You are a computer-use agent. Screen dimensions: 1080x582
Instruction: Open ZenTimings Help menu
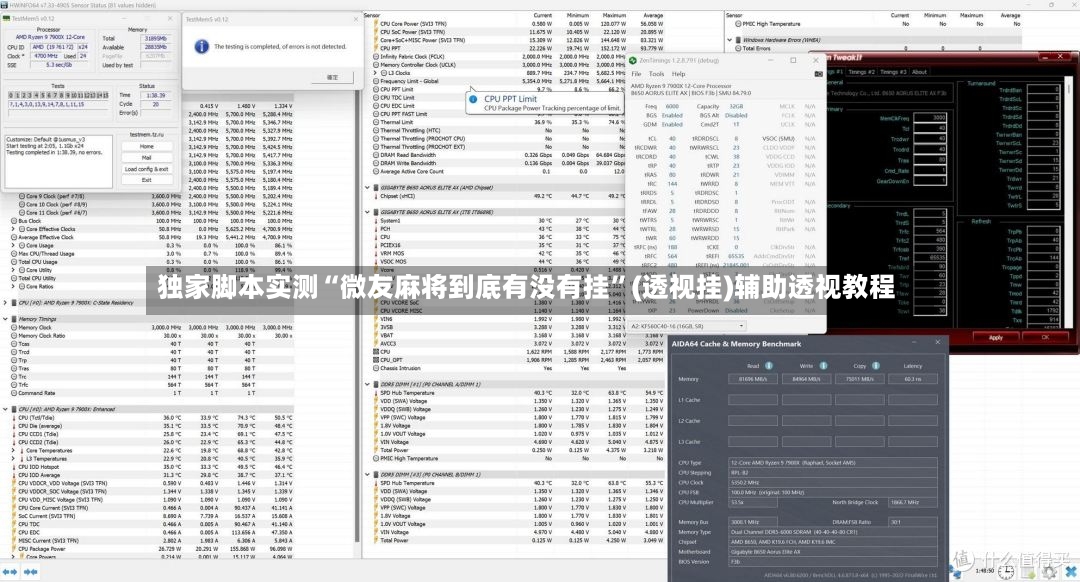tap(678, 74)
